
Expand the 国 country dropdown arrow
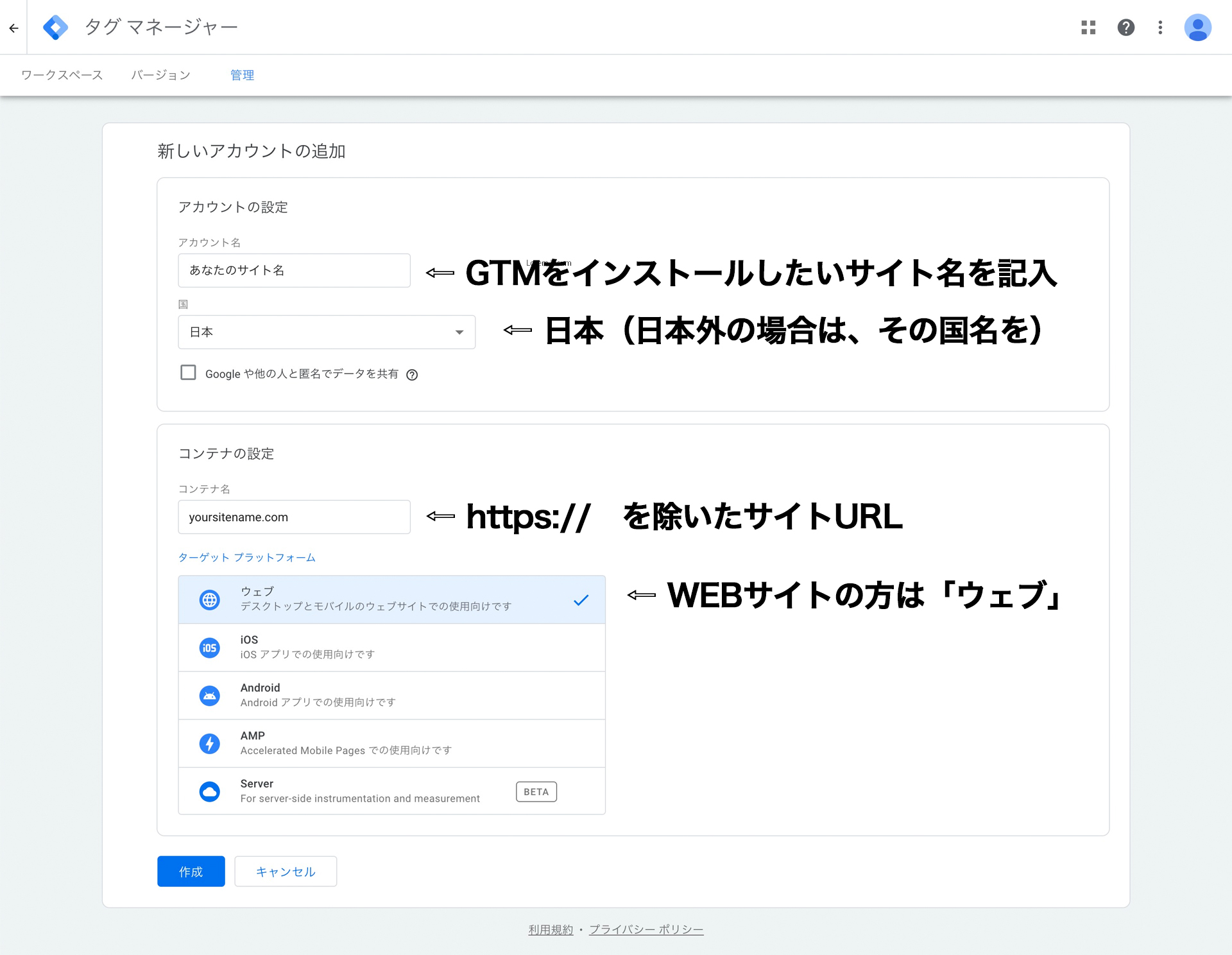459,332
